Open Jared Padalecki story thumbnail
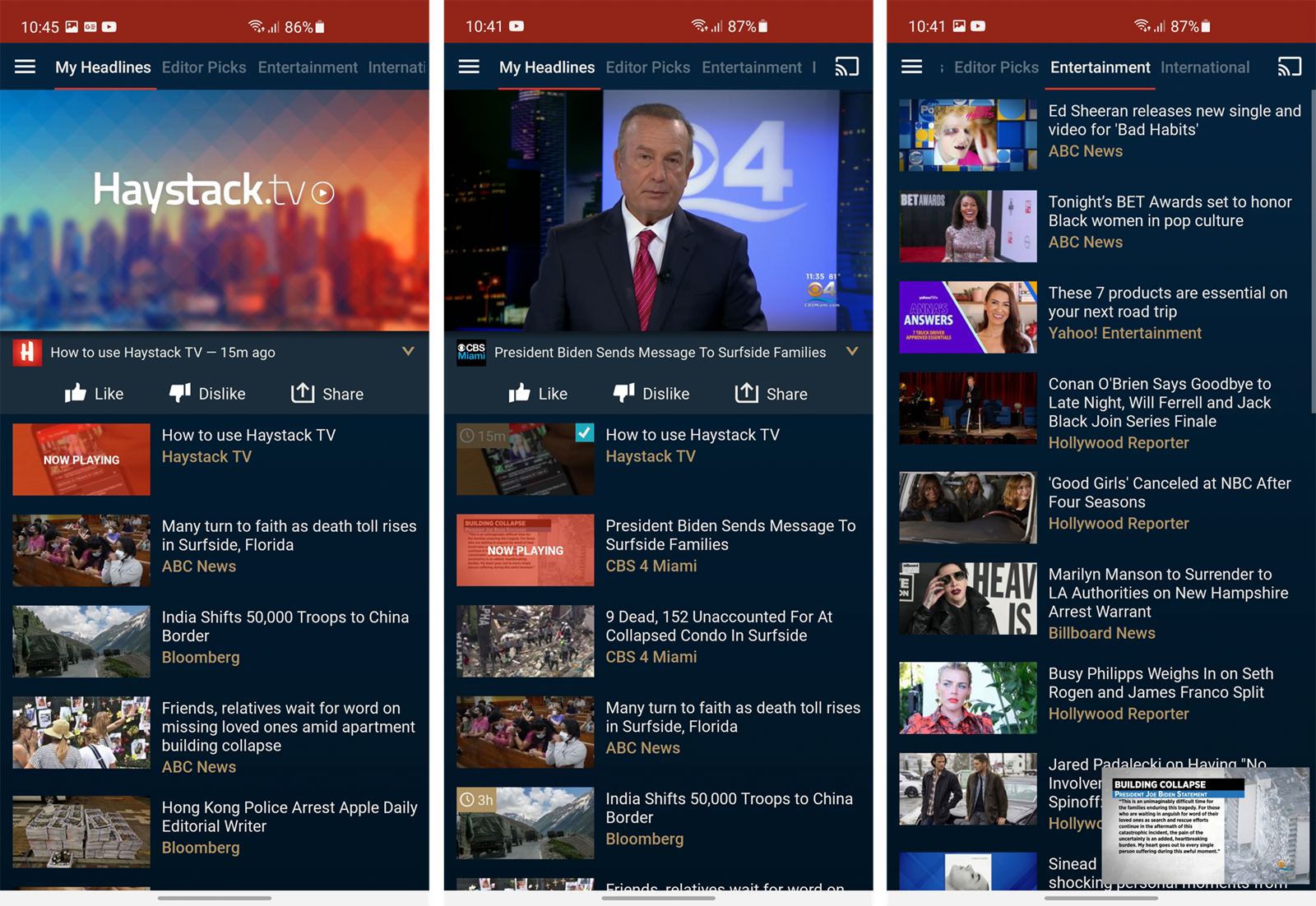 [968, 789]
